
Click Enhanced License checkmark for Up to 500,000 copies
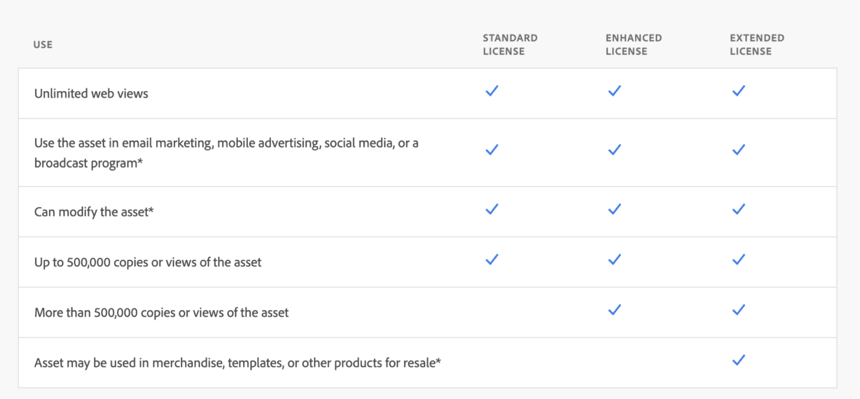click(614, 259)
